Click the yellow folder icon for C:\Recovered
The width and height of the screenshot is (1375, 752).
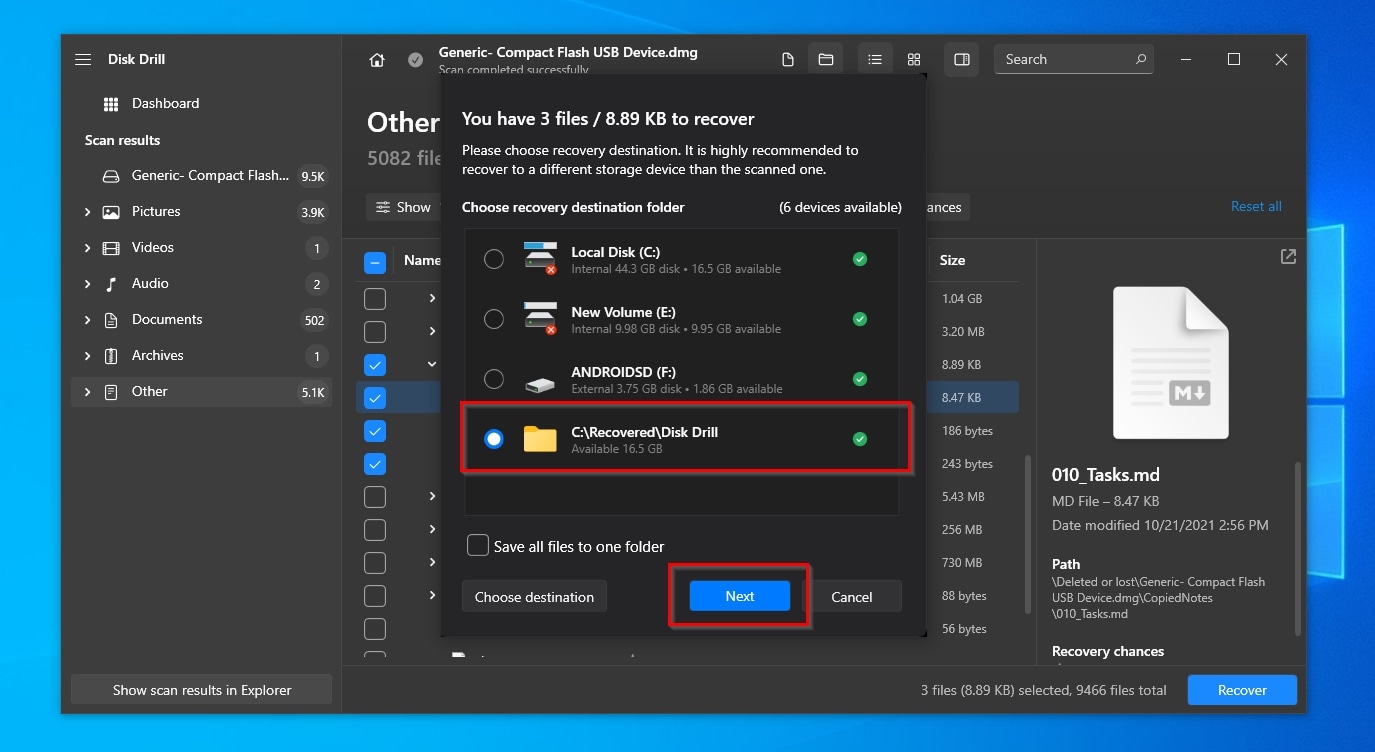tap(540, 439)
